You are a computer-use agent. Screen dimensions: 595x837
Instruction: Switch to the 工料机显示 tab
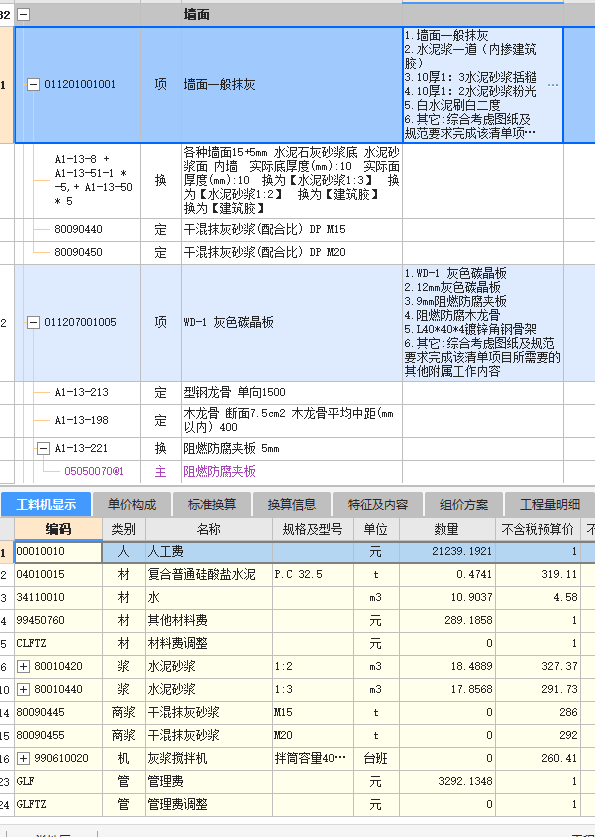click(46, 504)
